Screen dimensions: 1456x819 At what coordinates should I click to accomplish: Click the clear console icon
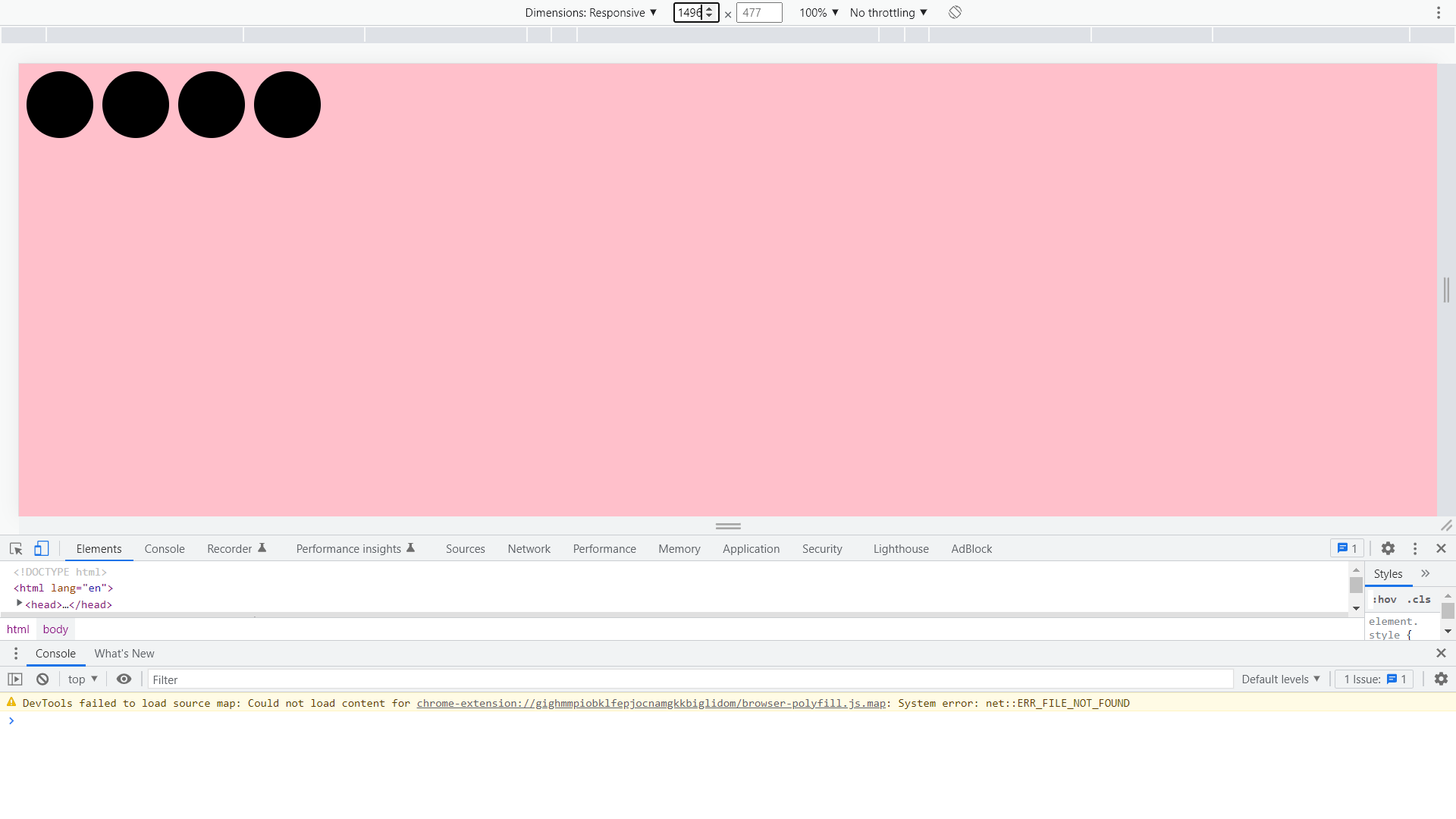(42, 679)
